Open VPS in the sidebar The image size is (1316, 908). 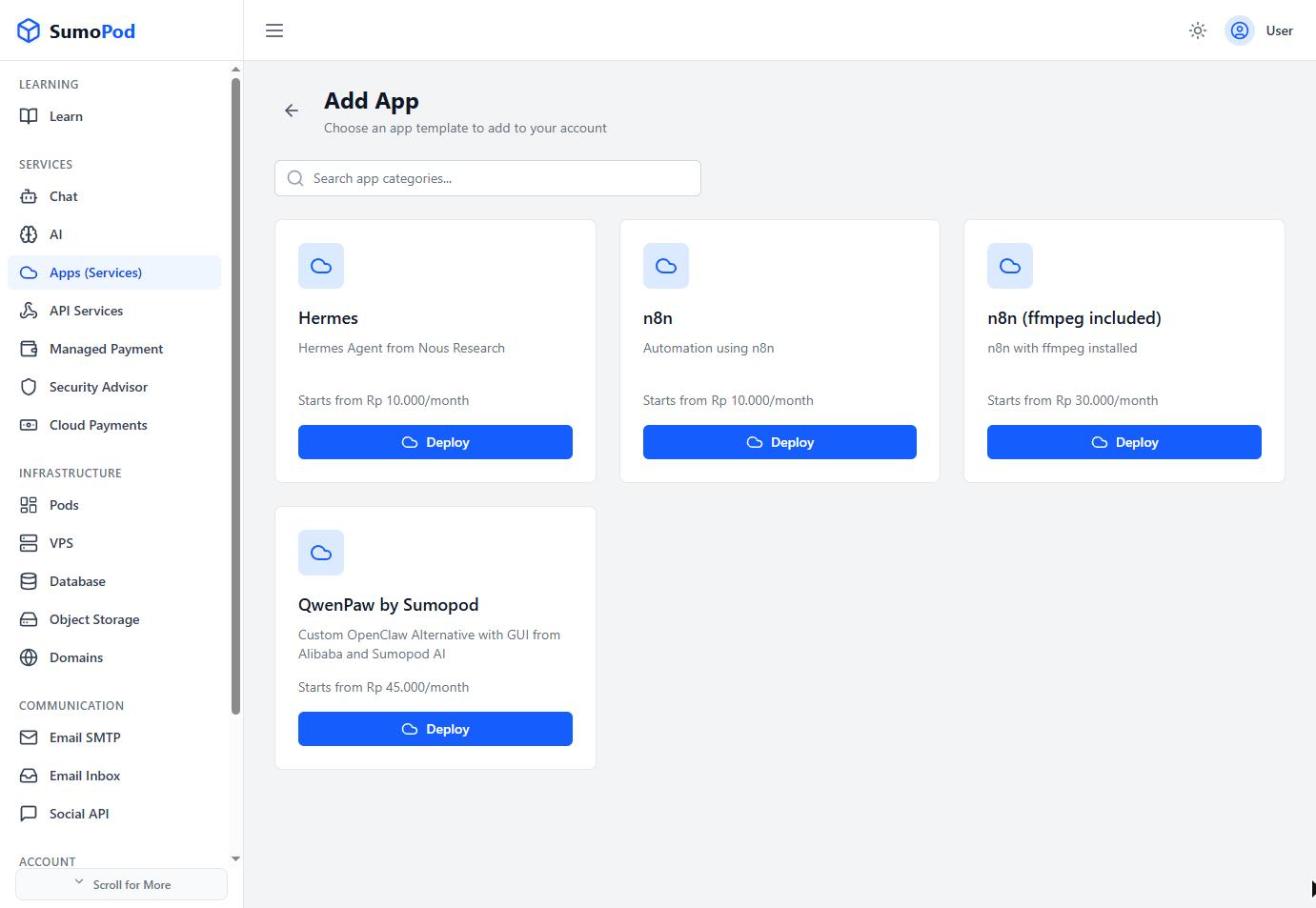pos(114,543)
